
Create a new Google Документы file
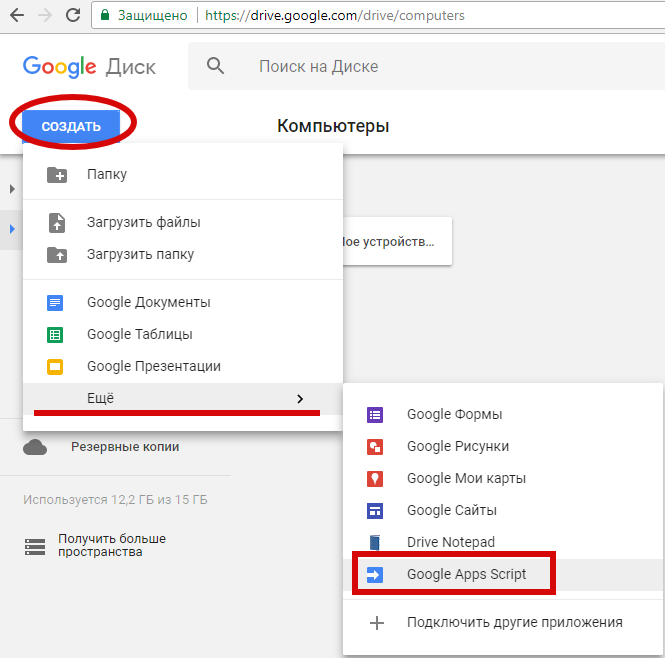click(x=183, y=302)
